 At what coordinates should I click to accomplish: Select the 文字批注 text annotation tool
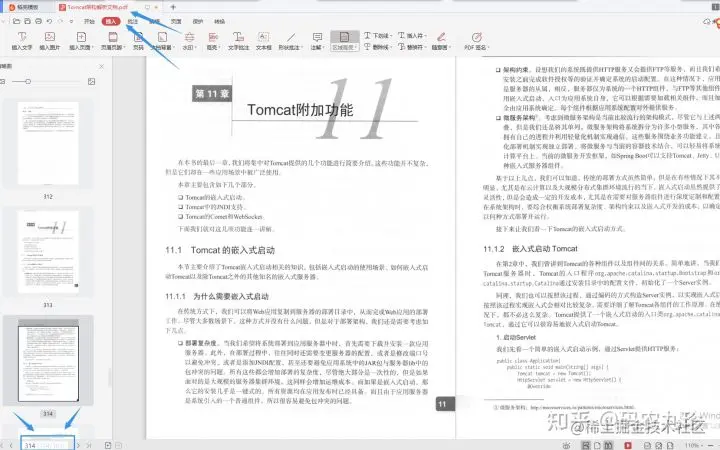238,41
